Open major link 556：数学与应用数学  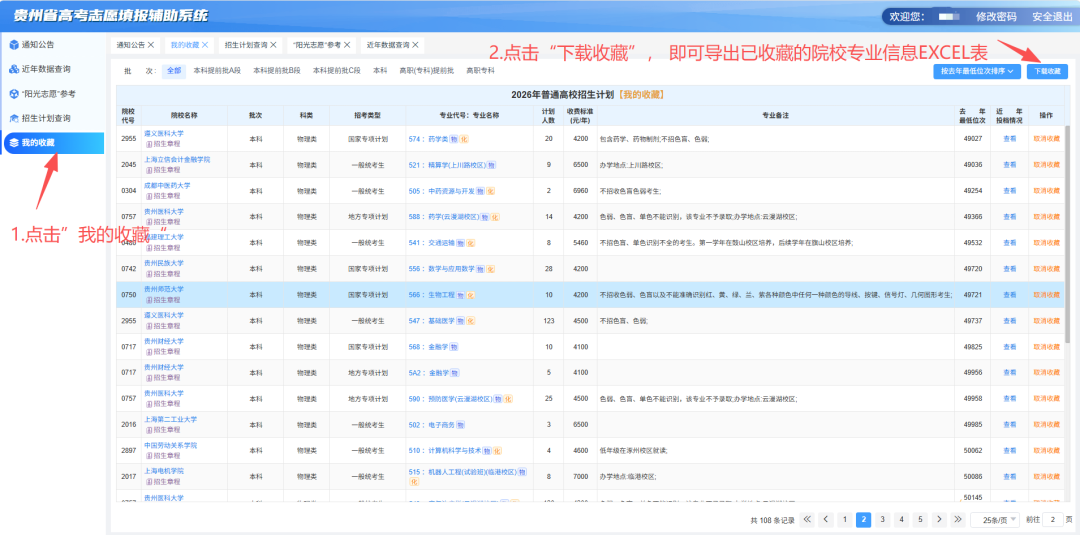[x=442, y=269]
